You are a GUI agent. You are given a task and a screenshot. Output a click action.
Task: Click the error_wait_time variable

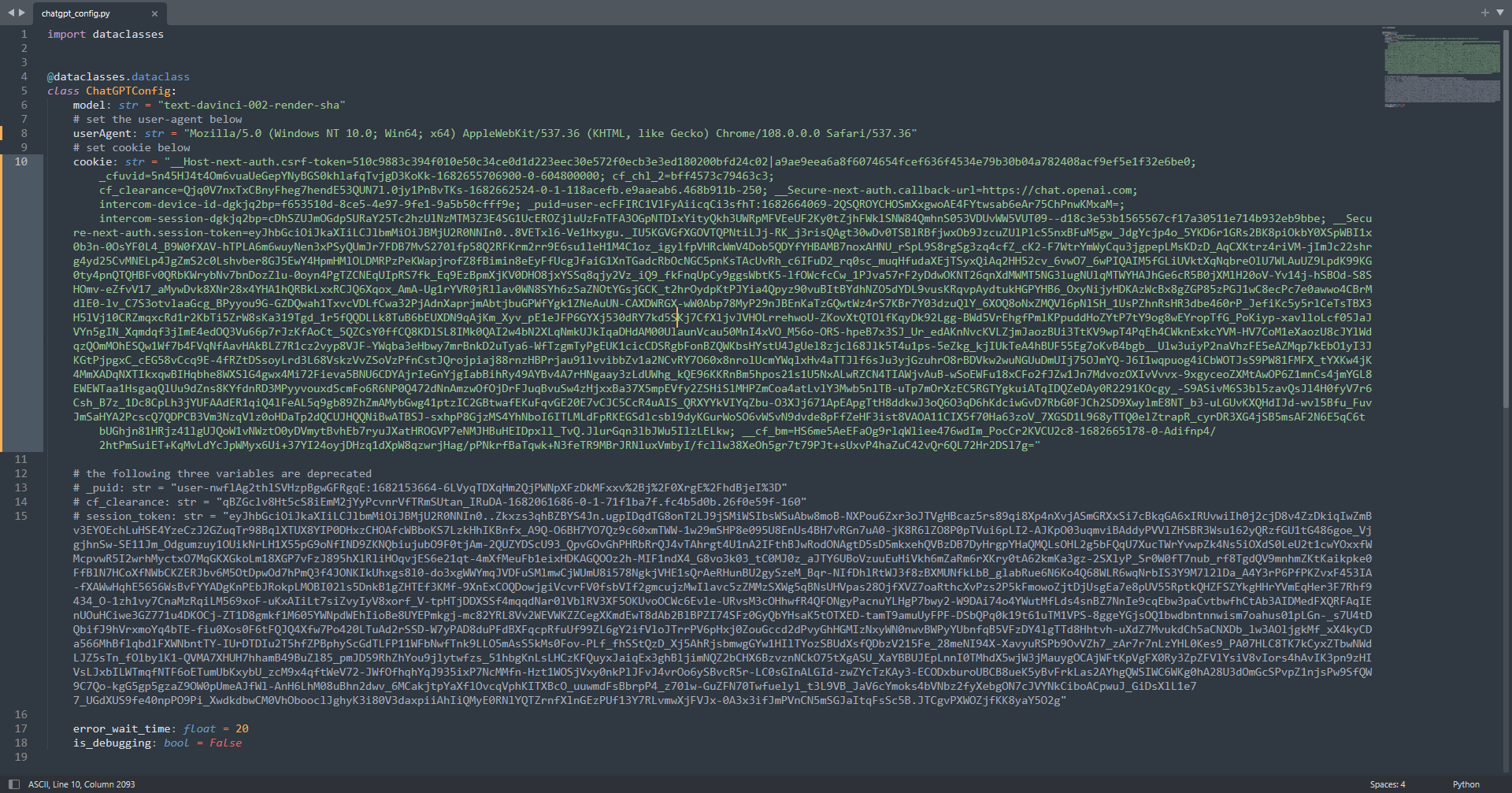pyautogui.click(x=122, y=728)
